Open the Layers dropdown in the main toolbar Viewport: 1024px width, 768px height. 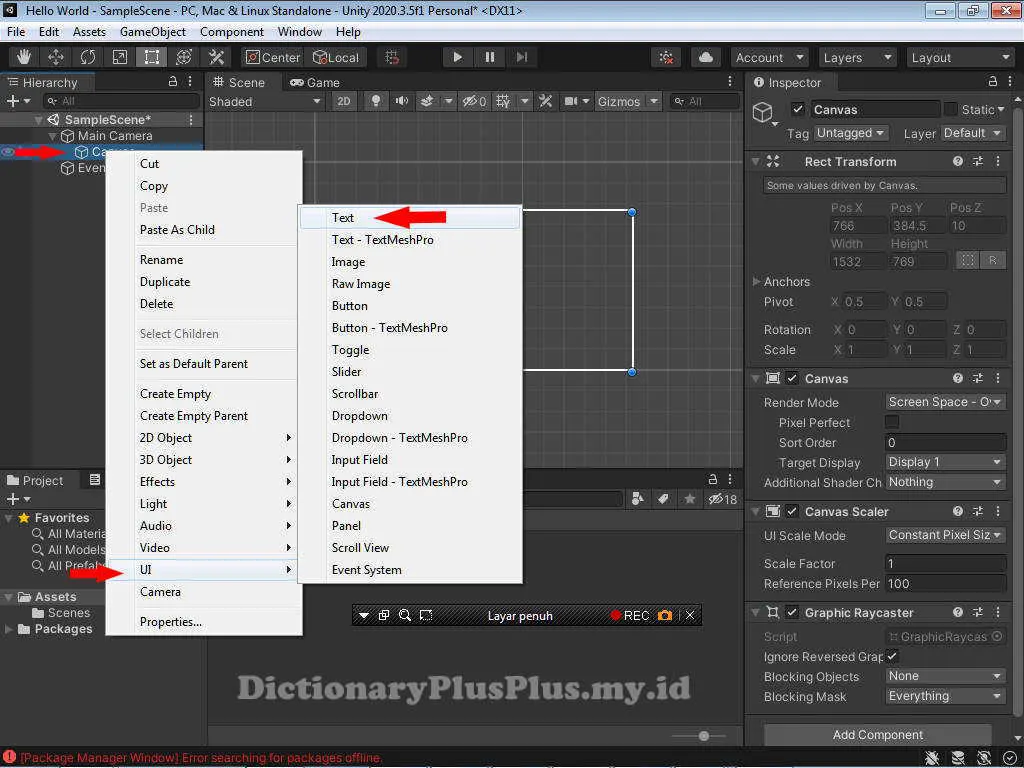point(857,57)
